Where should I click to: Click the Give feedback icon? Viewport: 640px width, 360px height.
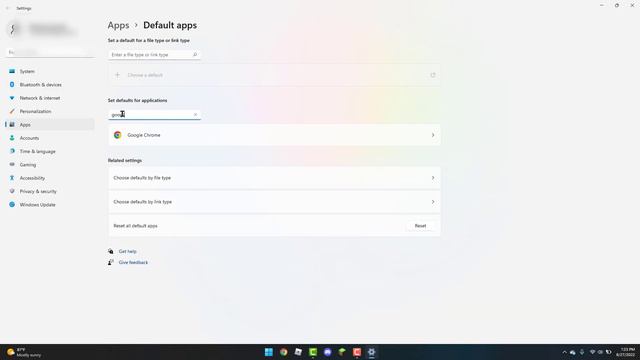[111, 262]
